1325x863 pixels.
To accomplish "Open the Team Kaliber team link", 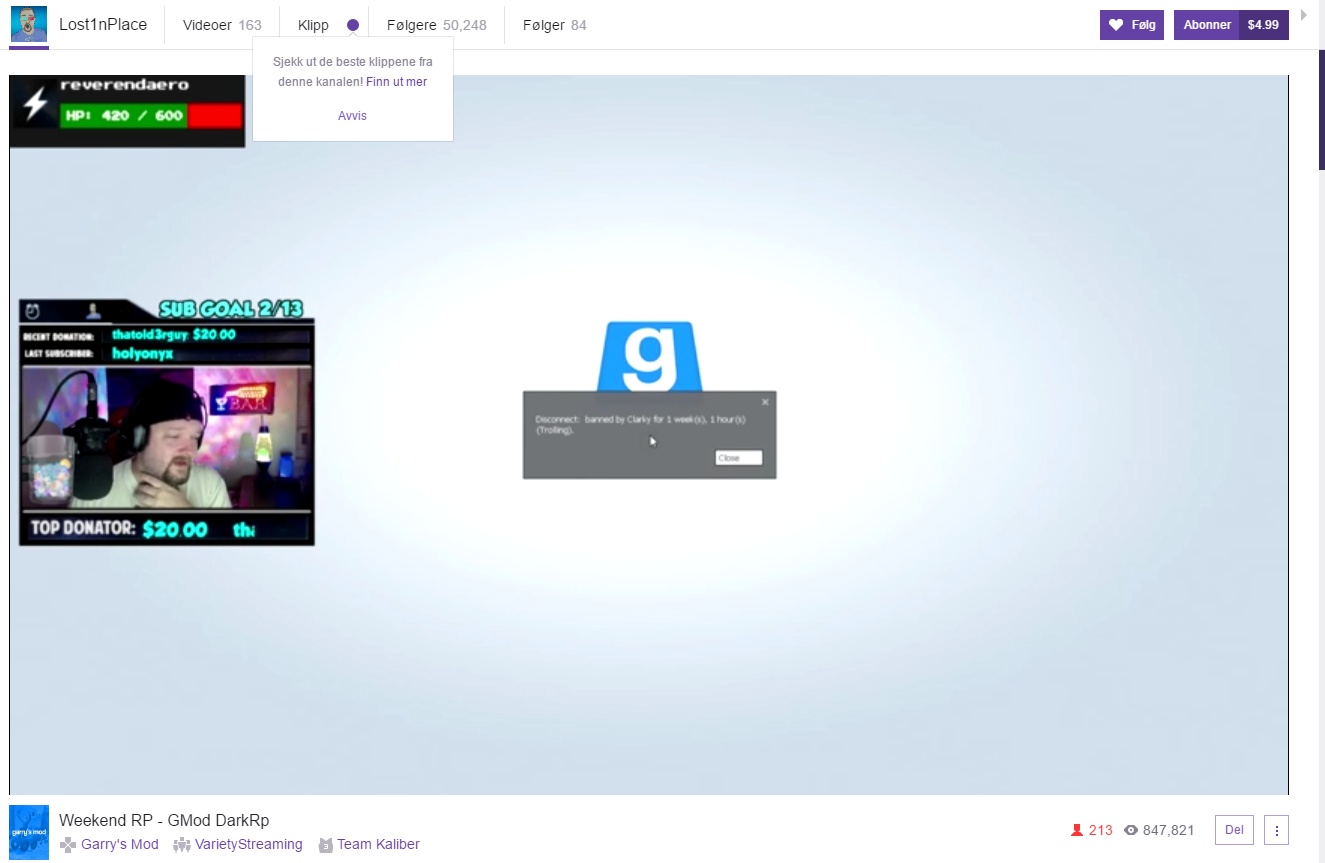I will pyautogui.click(x=378, y=845).
